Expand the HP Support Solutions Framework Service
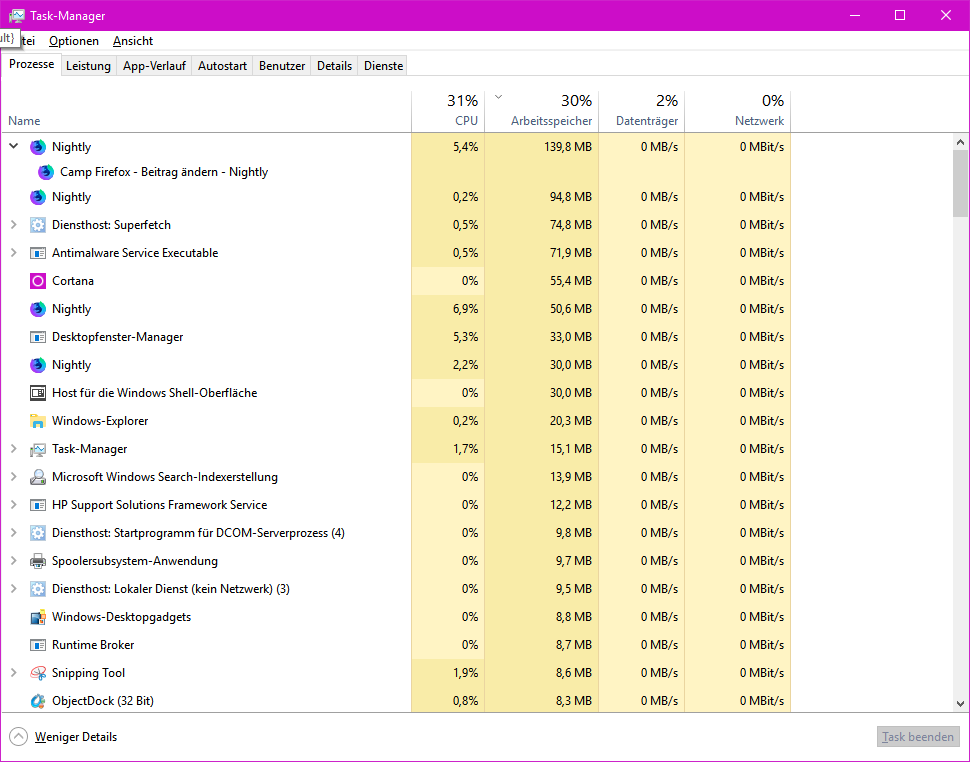Screen dimensions: 970x762 [14, 505]
